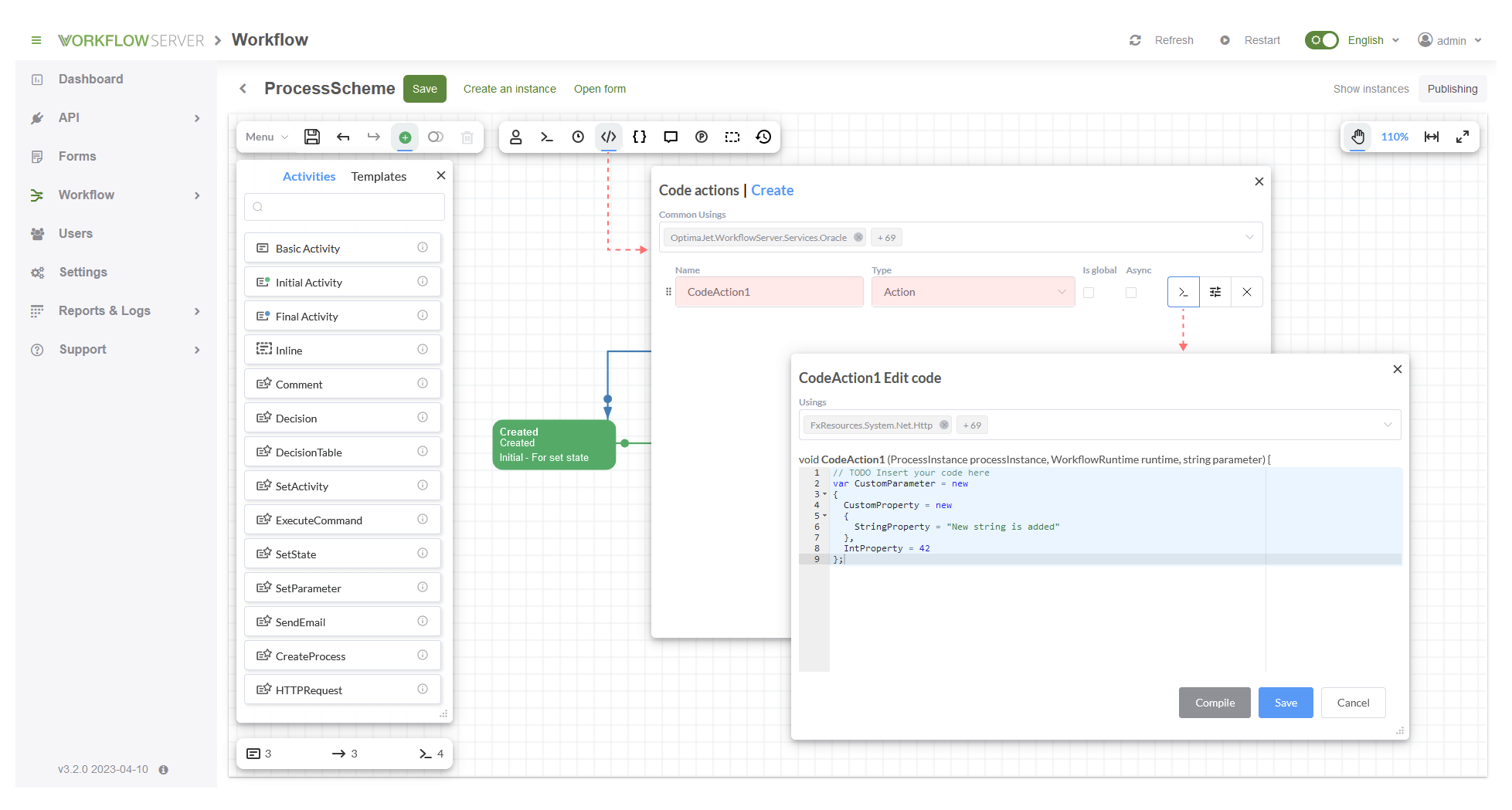Open the curly braces localization icon
1512x810 pixels.
coord(640,137)
